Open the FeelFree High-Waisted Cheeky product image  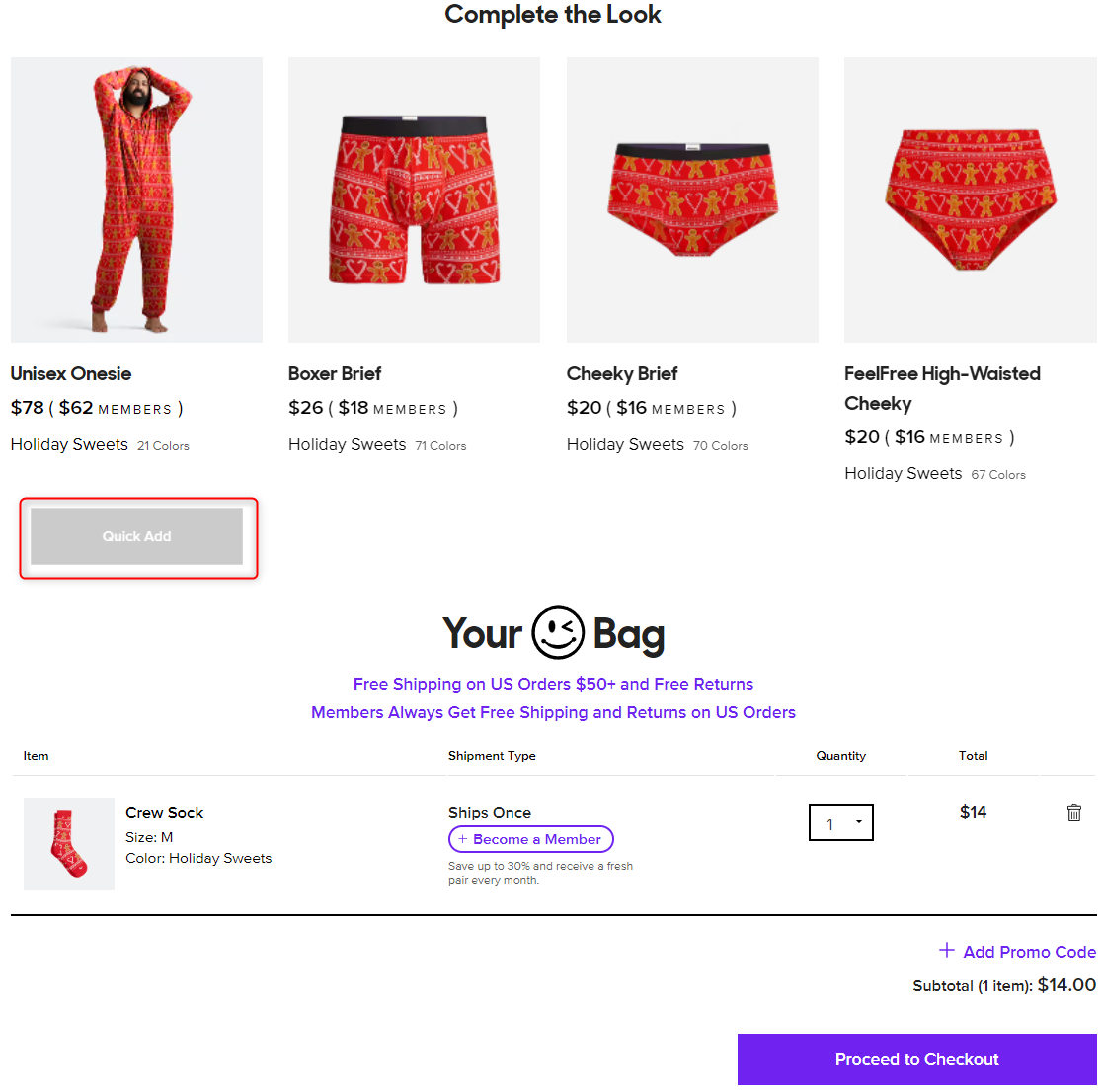(x=970, y=200)
